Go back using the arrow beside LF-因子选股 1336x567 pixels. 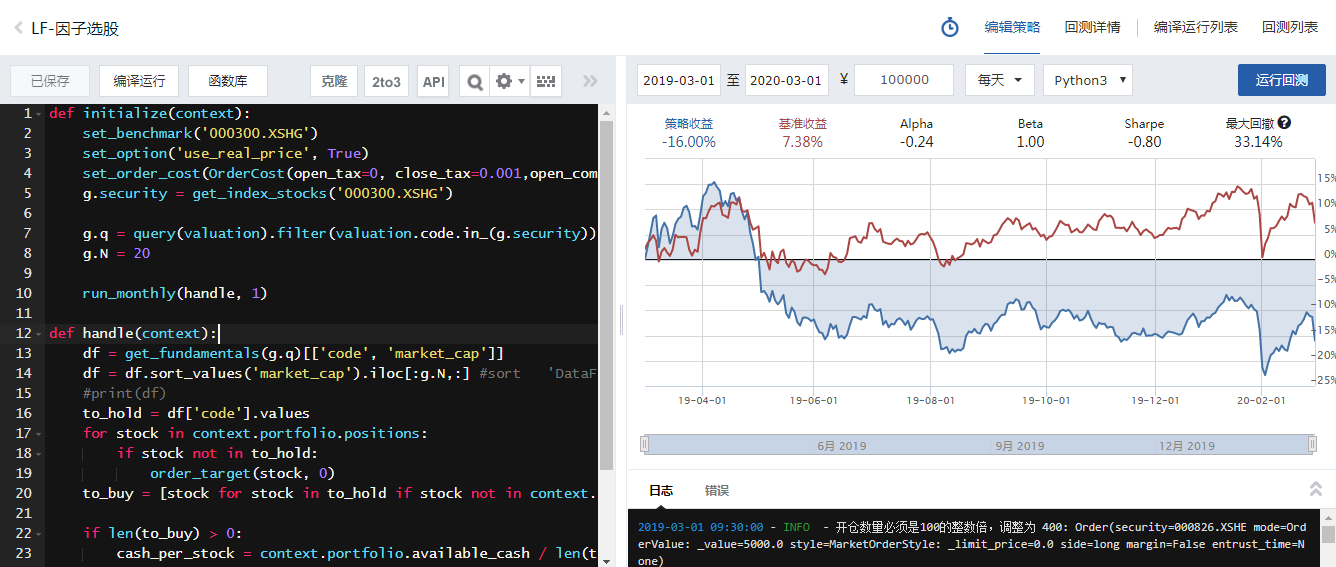point(18,28)
